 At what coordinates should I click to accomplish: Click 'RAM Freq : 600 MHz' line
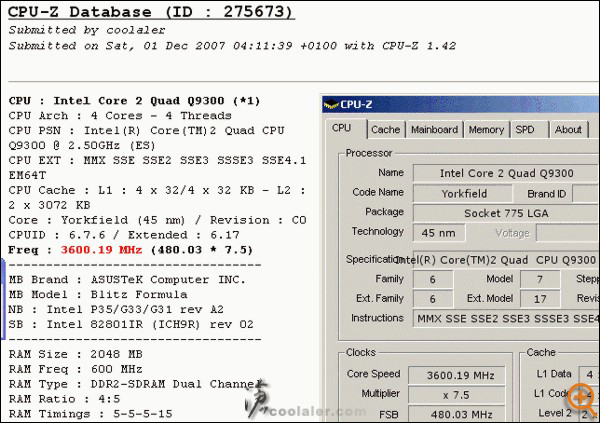tap(75, 369)
